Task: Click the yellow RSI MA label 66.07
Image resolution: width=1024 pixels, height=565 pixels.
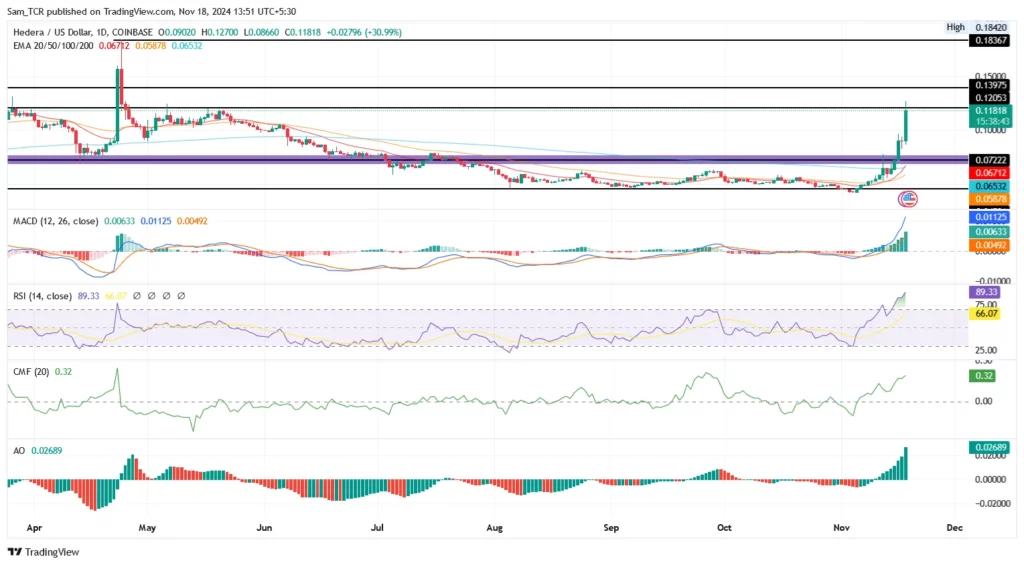Action: click(x=985, y=314)
